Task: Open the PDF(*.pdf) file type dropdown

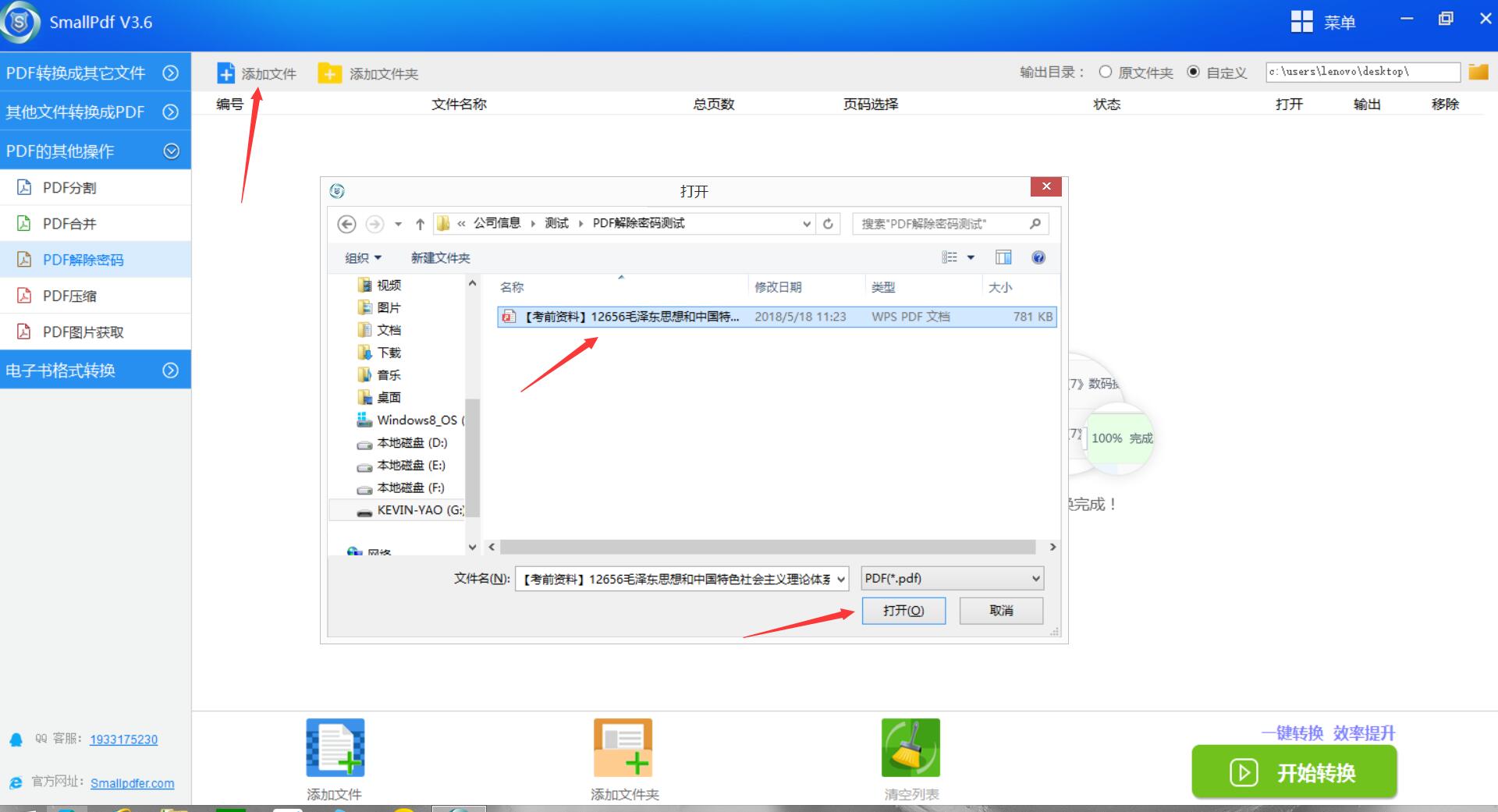Action: point(951,578)
